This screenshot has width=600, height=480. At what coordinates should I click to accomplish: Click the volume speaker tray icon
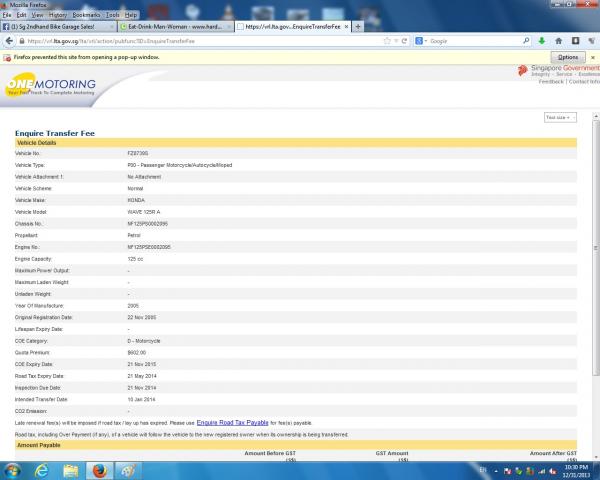pyautogui.click(x=553, y=471)
